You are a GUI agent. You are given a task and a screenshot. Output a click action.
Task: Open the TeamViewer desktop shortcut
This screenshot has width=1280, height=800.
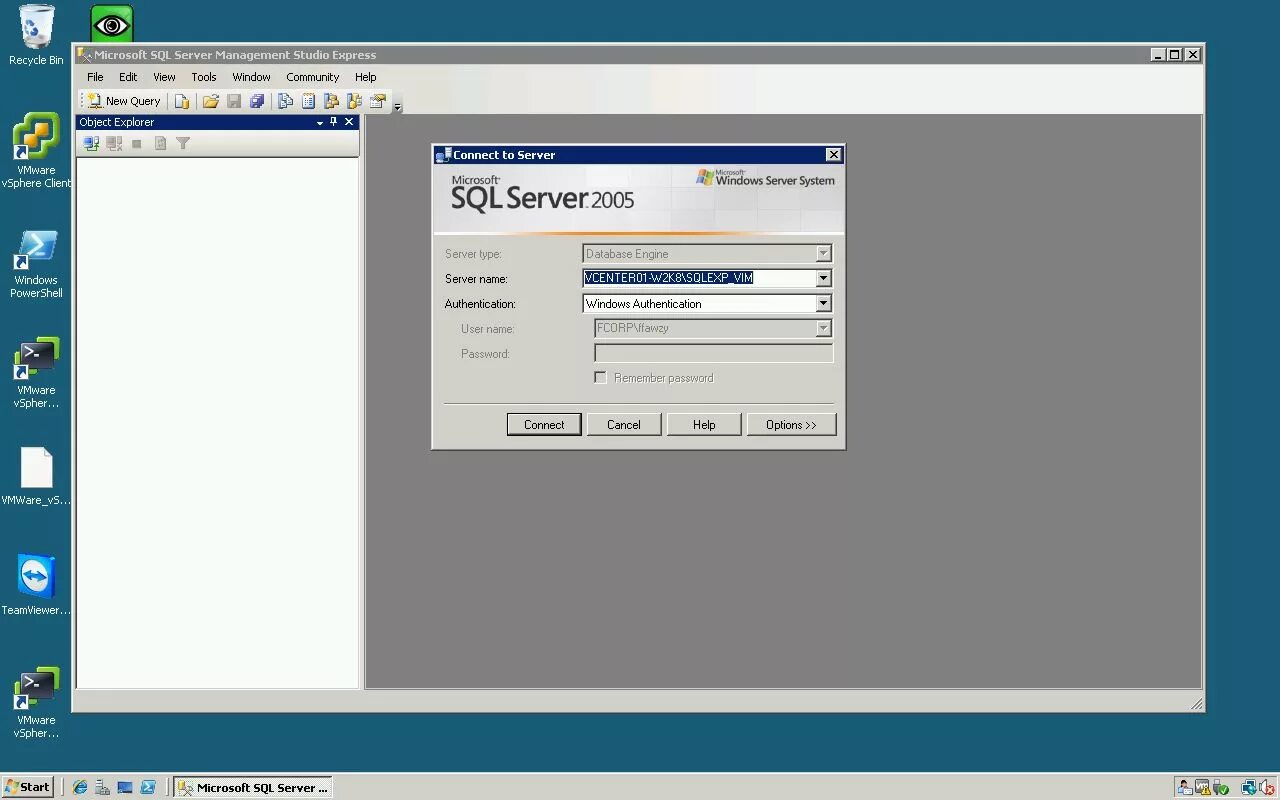pyautogui.click(x=36, y=585)
